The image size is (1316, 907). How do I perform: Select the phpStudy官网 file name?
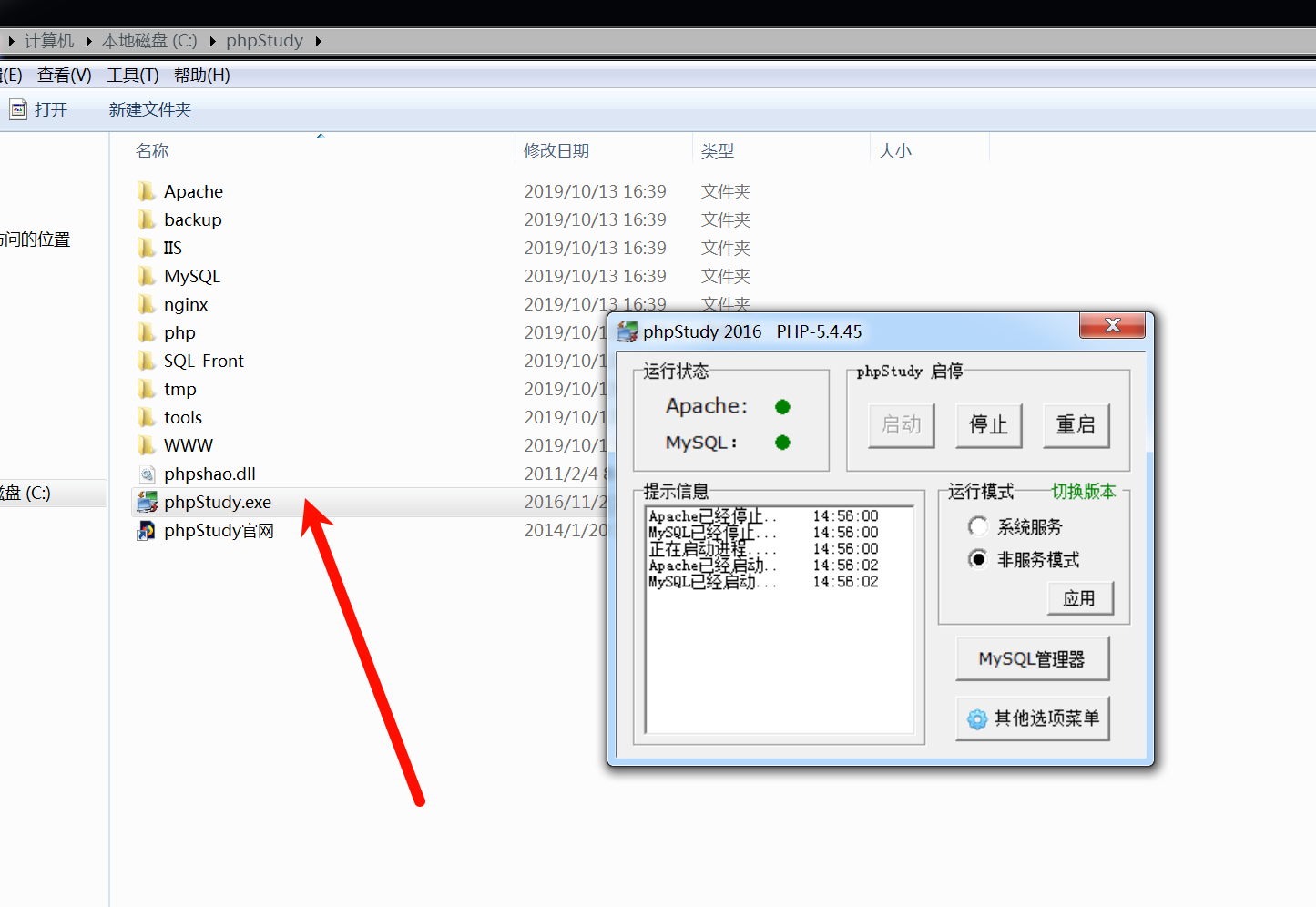point(219,531)
